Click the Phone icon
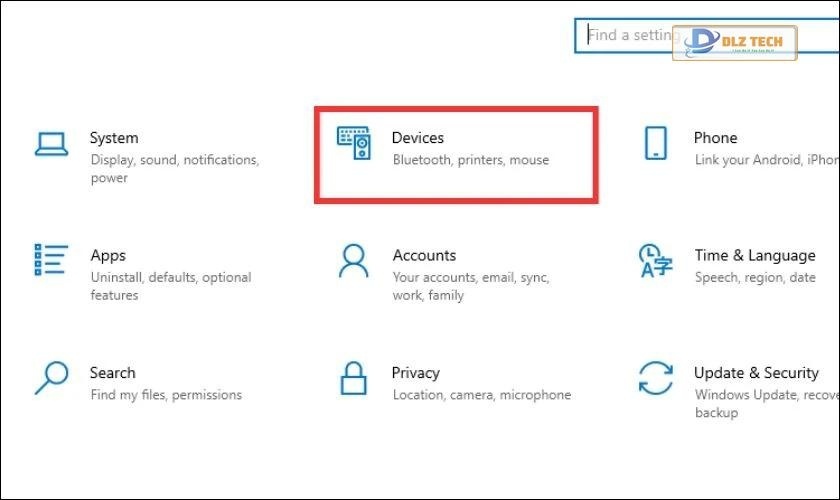This screenshot has height=500, width=840. (655, 144)
